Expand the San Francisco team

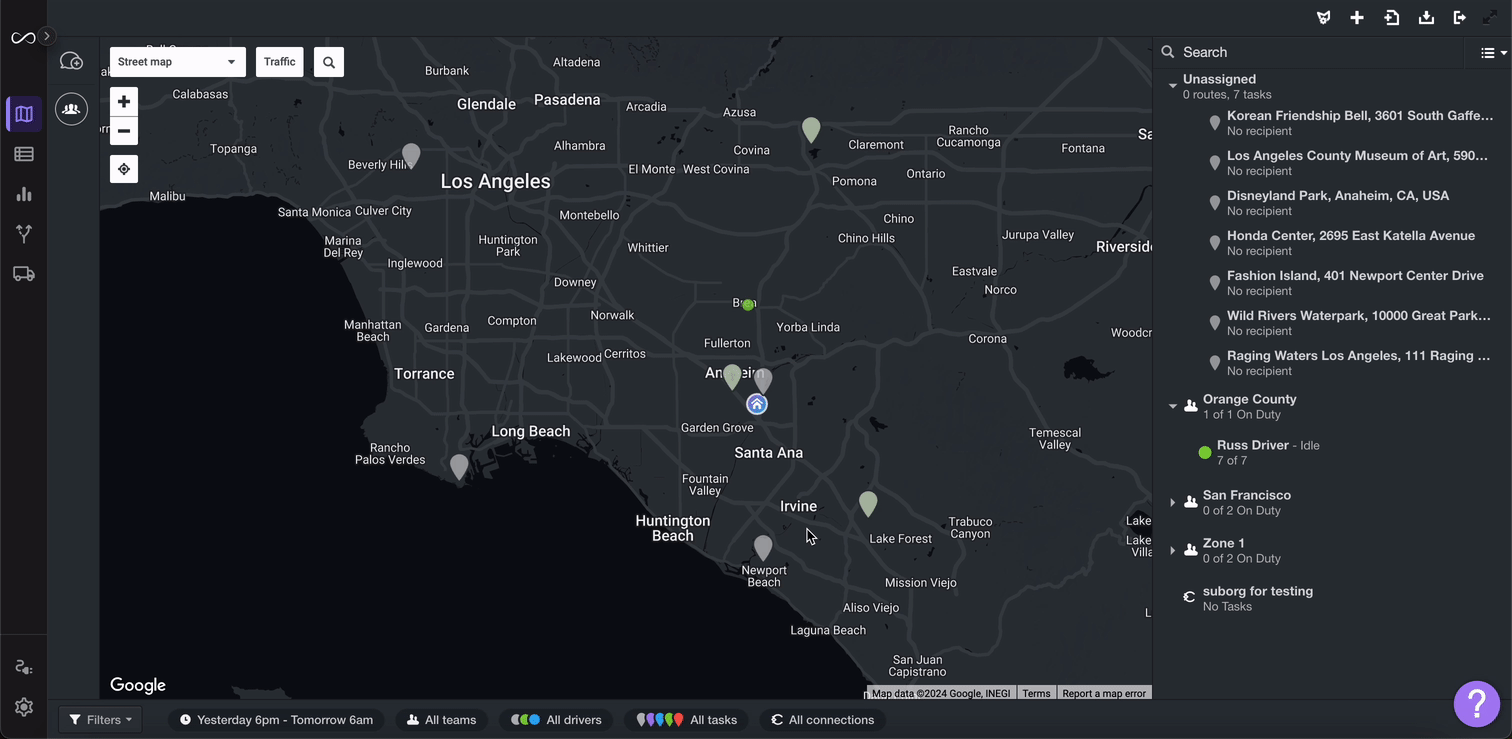1173,502
